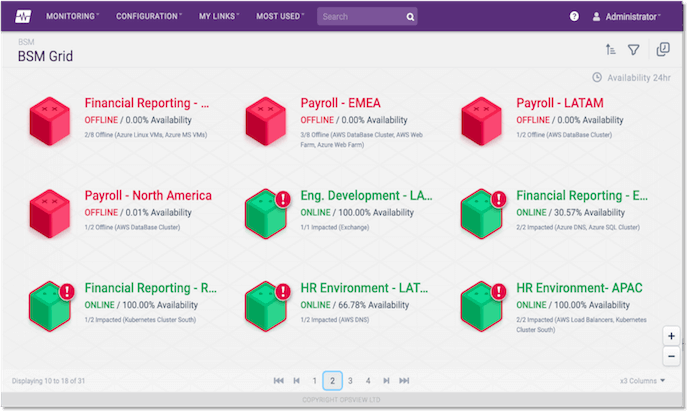Click the copy view icon
Viewport: 687px width, 411px height.
[662, 50]
